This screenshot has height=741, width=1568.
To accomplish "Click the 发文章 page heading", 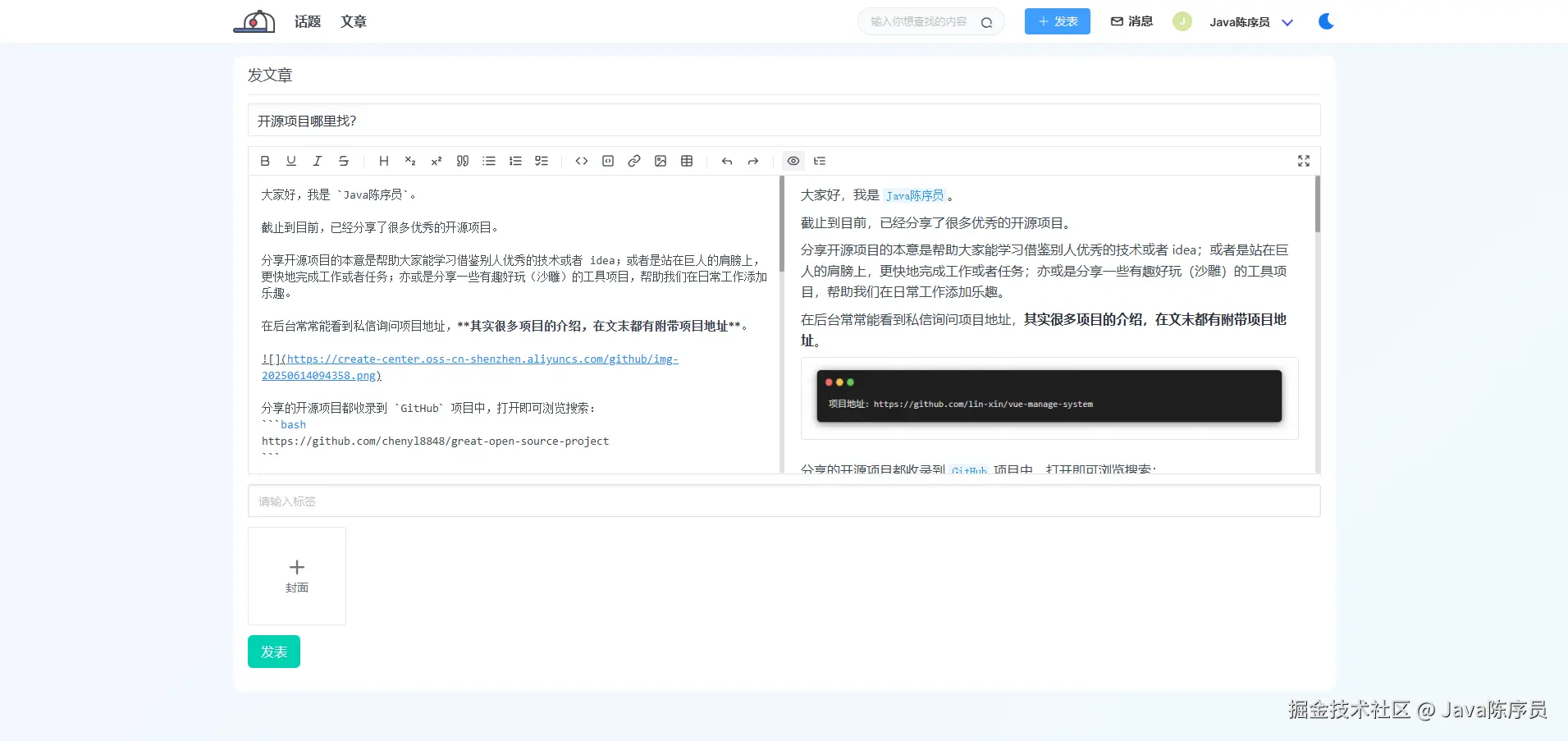I will pos(270,75).
